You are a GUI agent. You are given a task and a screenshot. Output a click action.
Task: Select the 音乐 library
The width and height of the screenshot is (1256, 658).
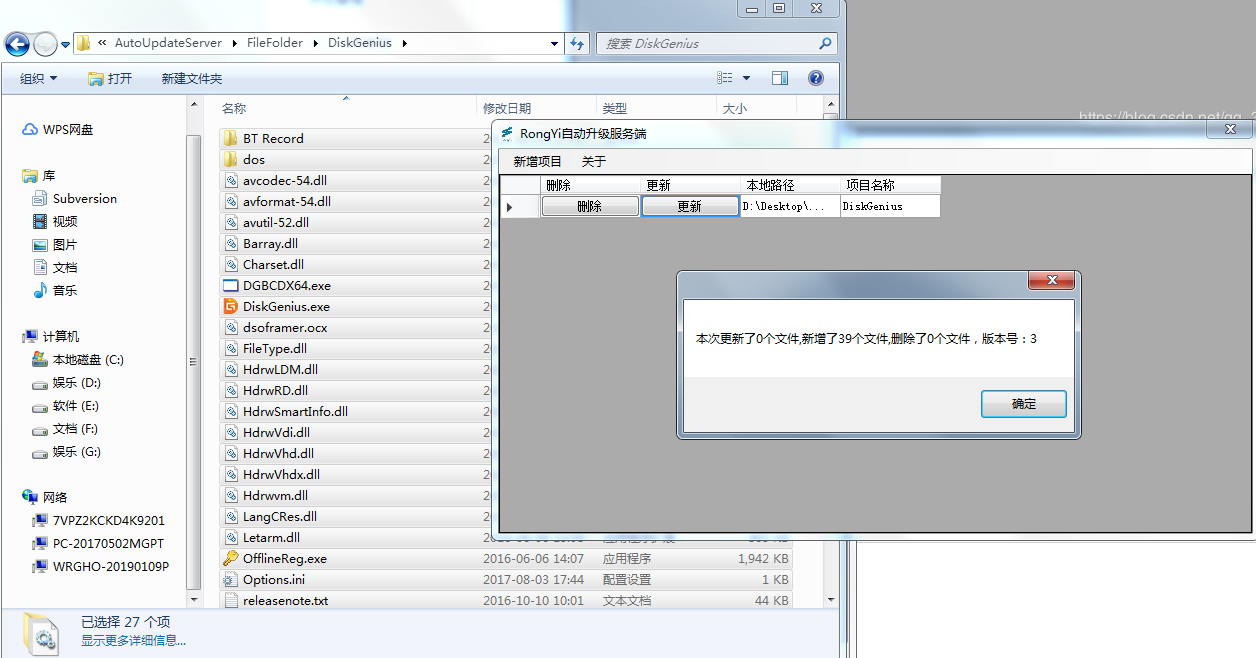(55, 290)
